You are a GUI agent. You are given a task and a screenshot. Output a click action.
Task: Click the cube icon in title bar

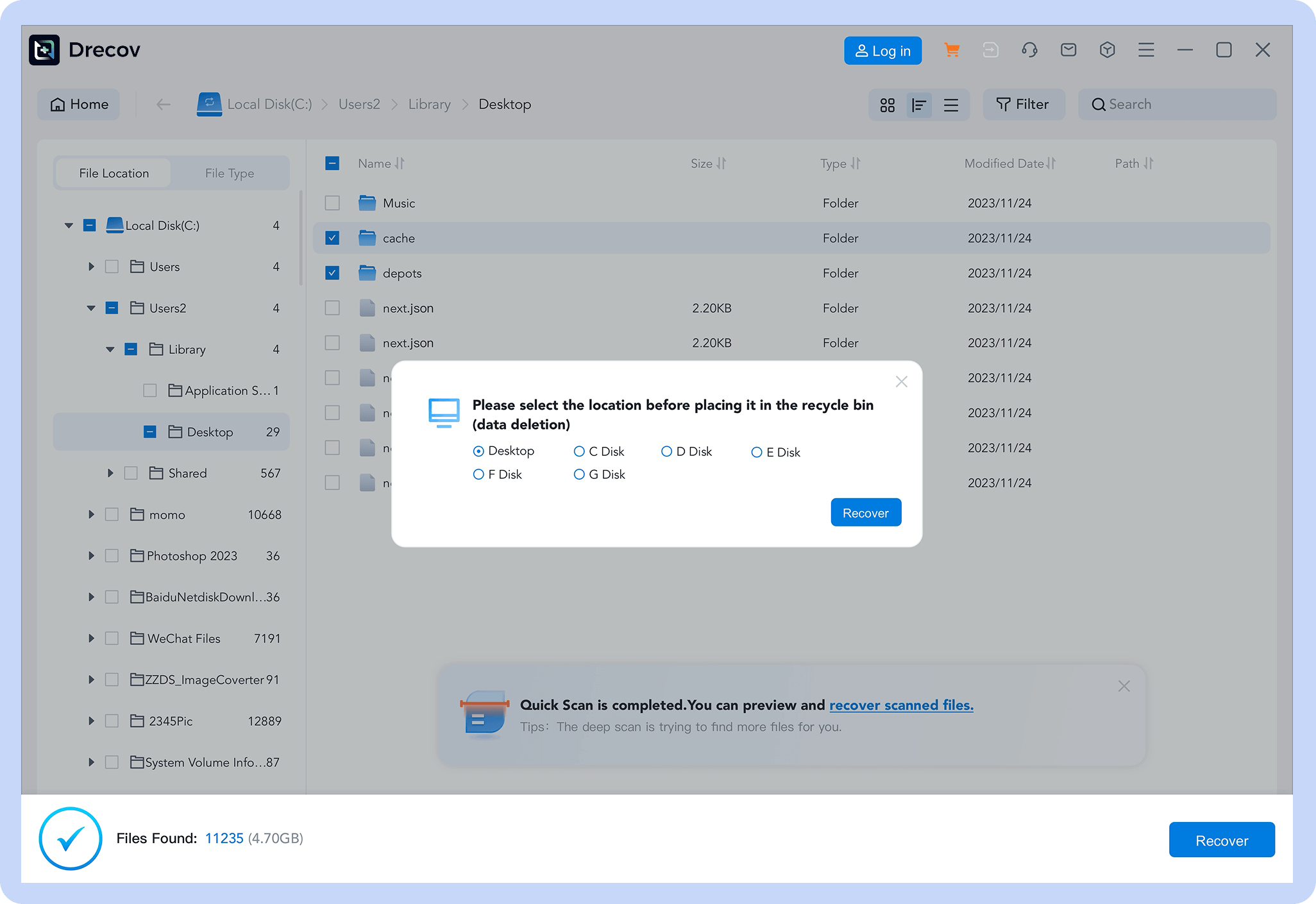[x=1107, y=50]
